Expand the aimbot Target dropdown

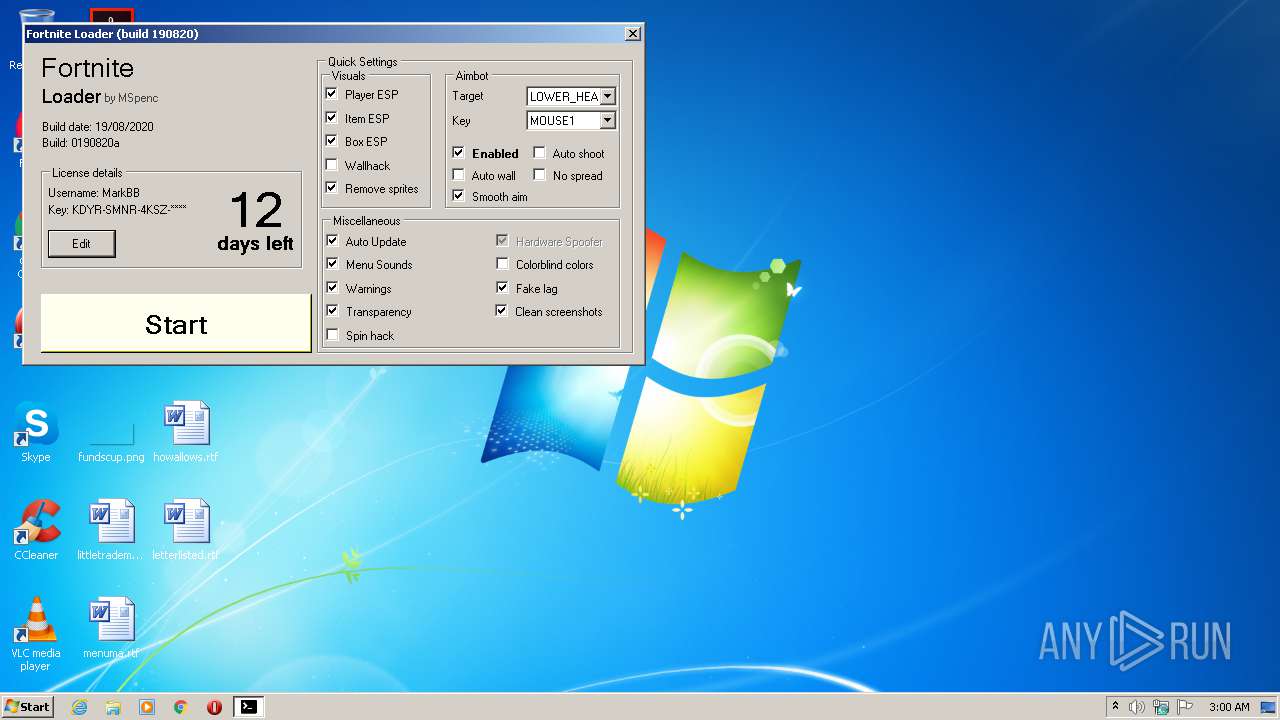607,96
